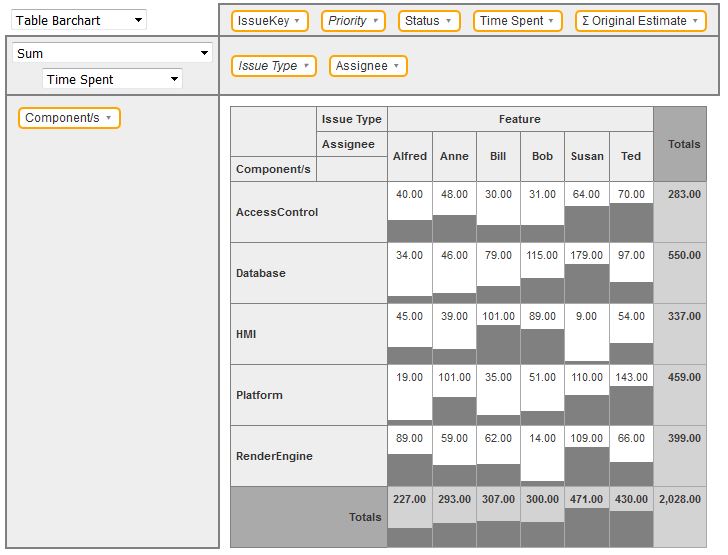
Task: Click the Original Estimate filter arrow
Action: point(695,21)
